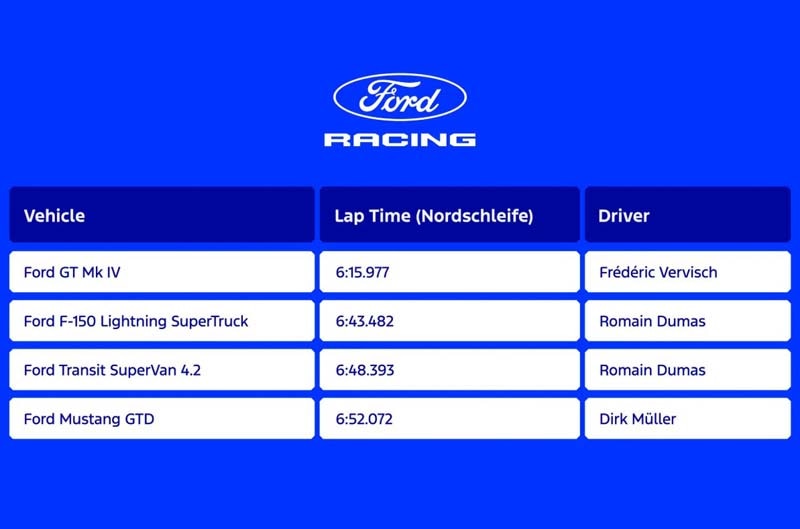
Task: Click the word Nordschleife in the header
Action: pyautogui.click(x=484, y=215)
